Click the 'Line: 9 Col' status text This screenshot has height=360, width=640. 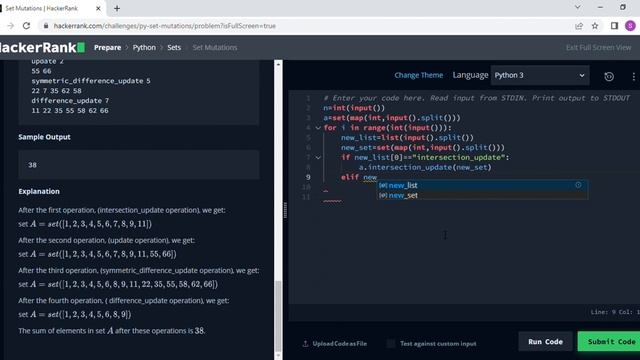pos(615,312)
